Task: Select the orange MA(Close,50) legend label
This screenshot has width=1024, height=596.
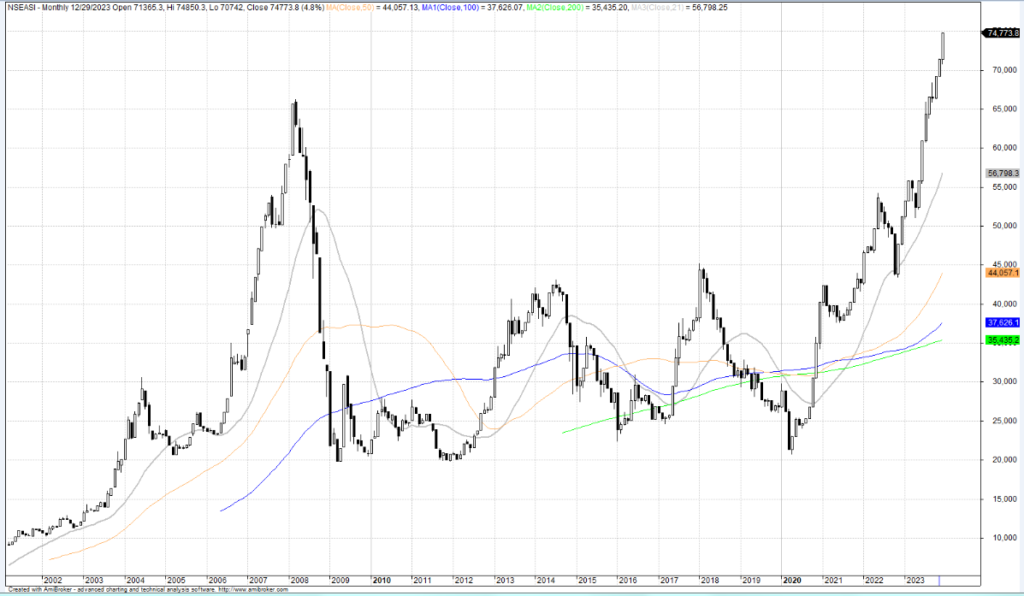Action: (350, 7)
